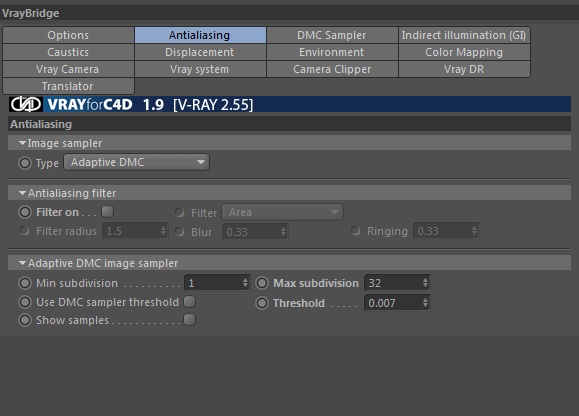The image size is (579, 416).
Task: Toggle Use DMC sampler threshold checkbox
Action: 189,302
